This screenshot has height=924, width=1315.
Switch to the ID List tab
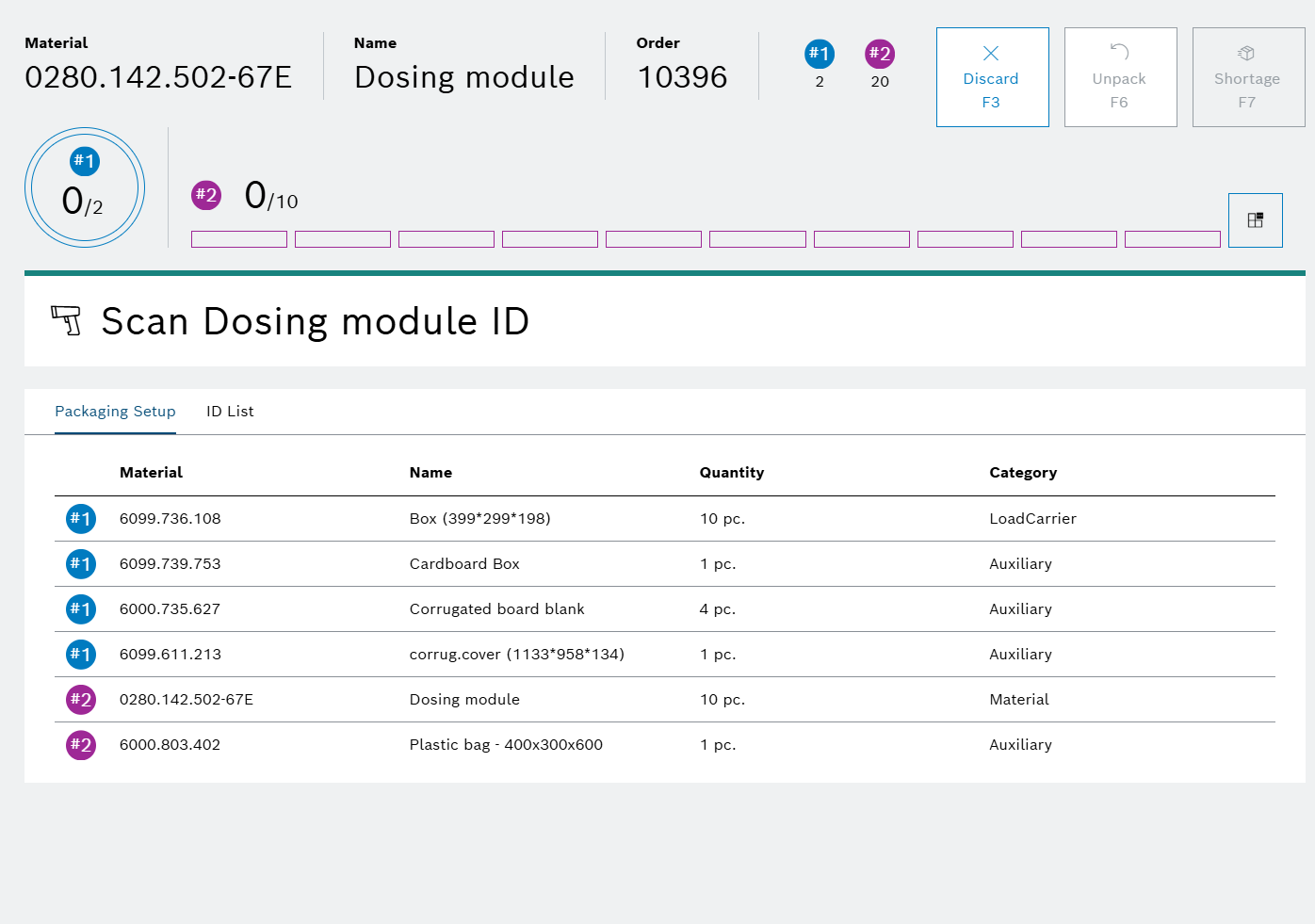click(x=230, y=412)
